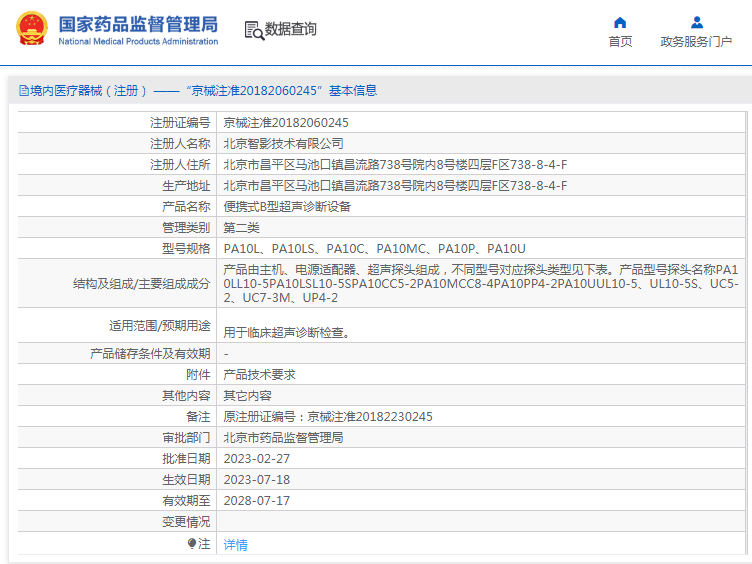This screenshot has width=752, height=564.
Task: Click the National Medical Products Administration emblem logo
Action: [x=30, y=29]
